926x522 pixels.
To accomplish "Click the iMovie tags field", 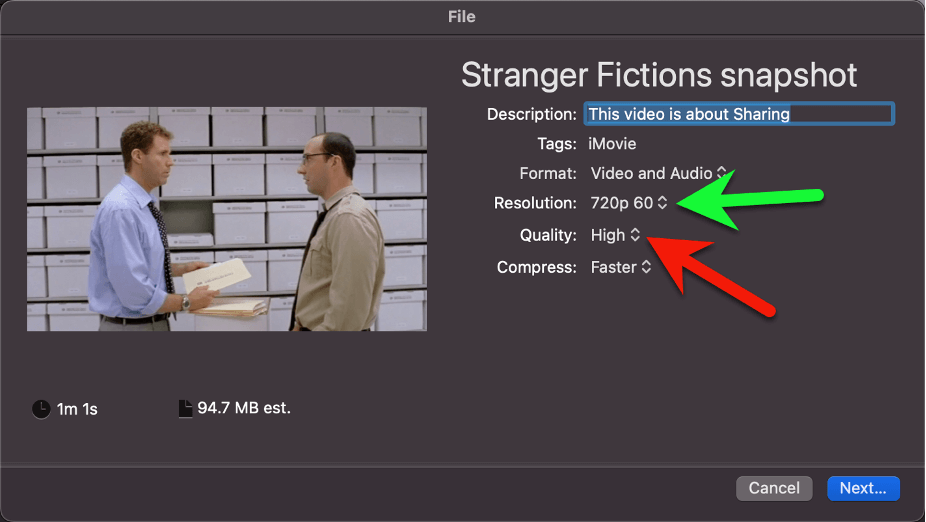I will pyautogui.click(x=612, y=143).
